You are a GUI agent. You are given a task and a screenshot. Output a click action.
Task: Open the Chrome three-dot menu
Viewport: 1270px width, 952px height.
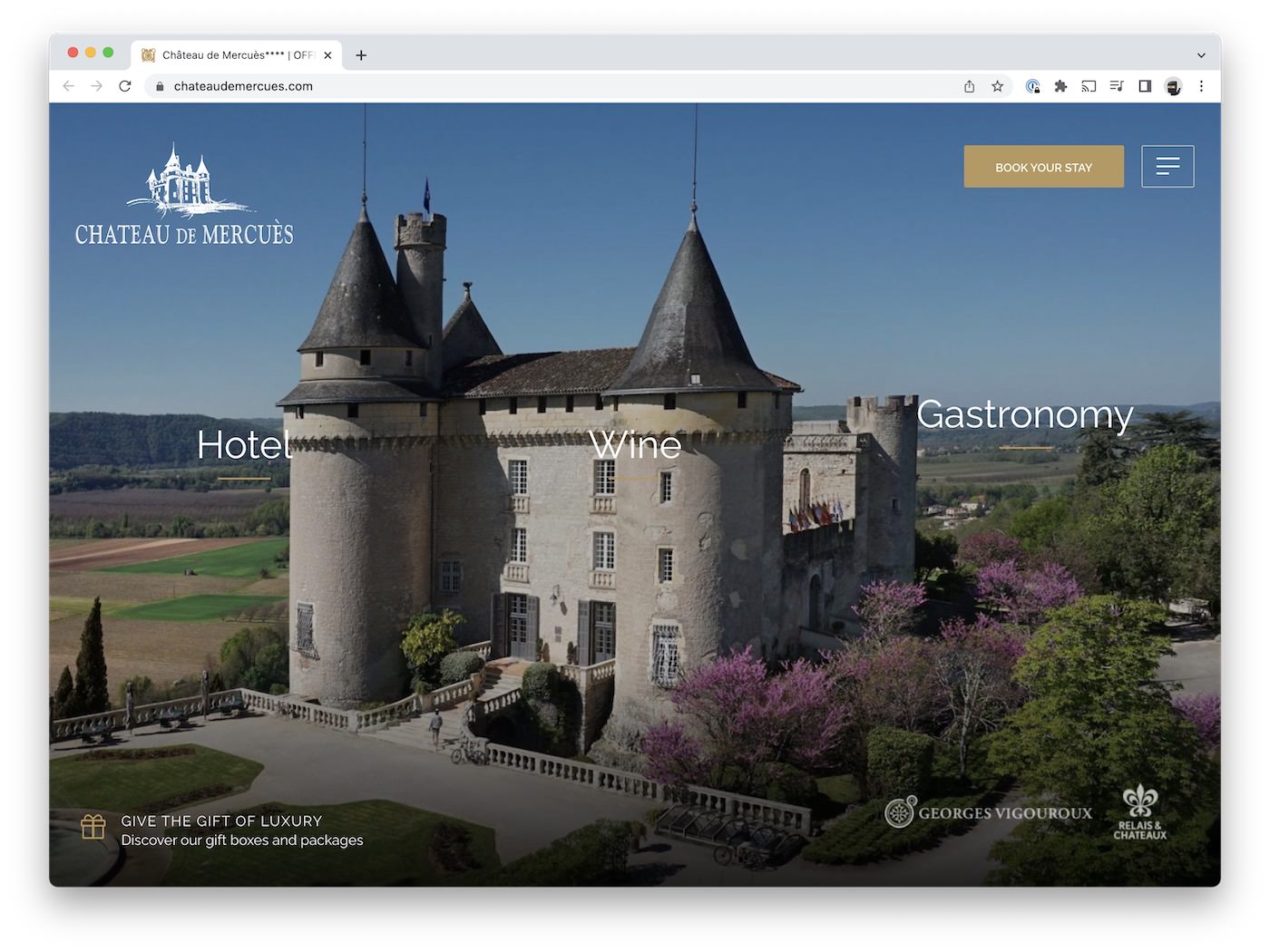click(x=1201, y=86)
